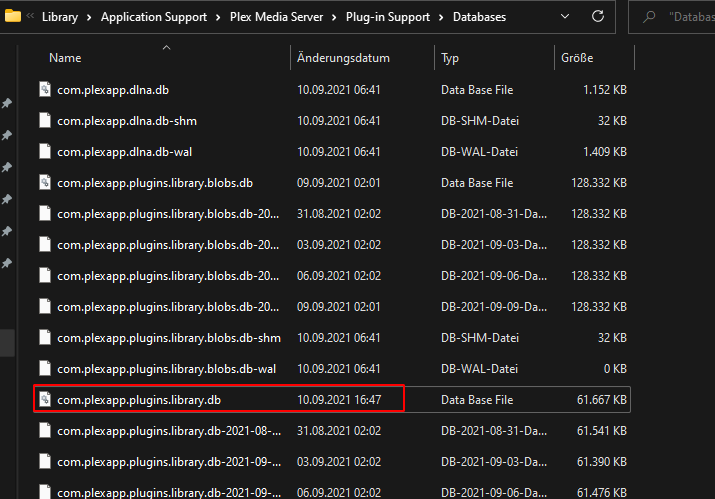The height and width of the screenshot is (499, 715).
Task: Open the address bar history dropdown
Action: 565,16
